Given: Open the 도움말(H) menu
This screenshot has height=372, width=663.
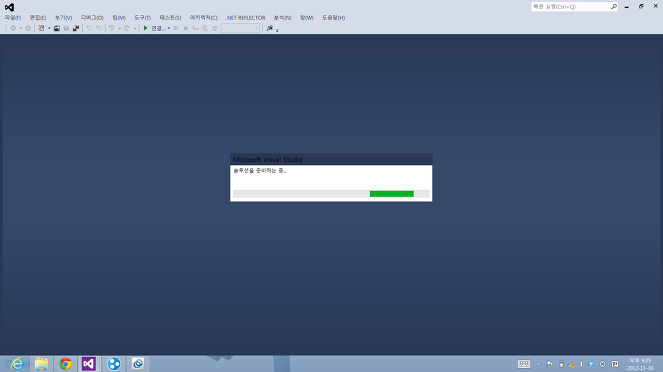Looking at the screenshot, I should pyautogui.click(x=334, y=18).
